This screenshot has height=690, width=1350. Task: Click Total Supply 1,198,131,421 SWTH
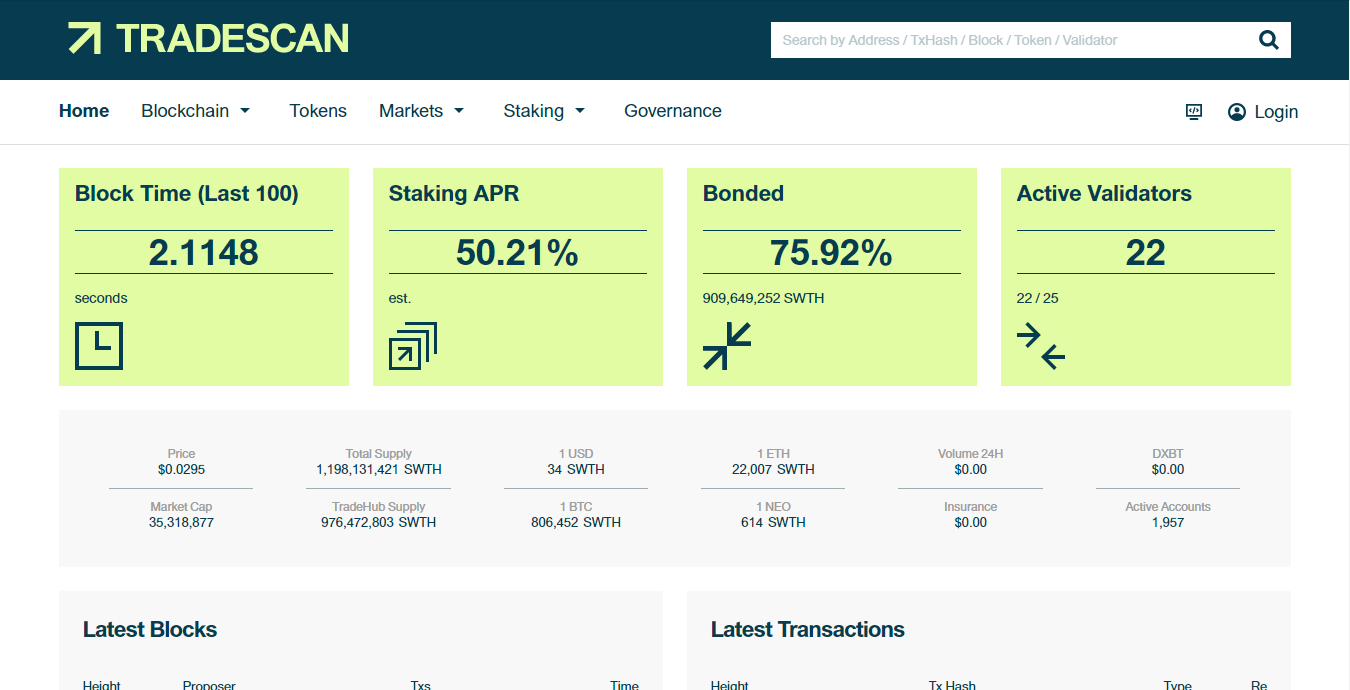379,469
